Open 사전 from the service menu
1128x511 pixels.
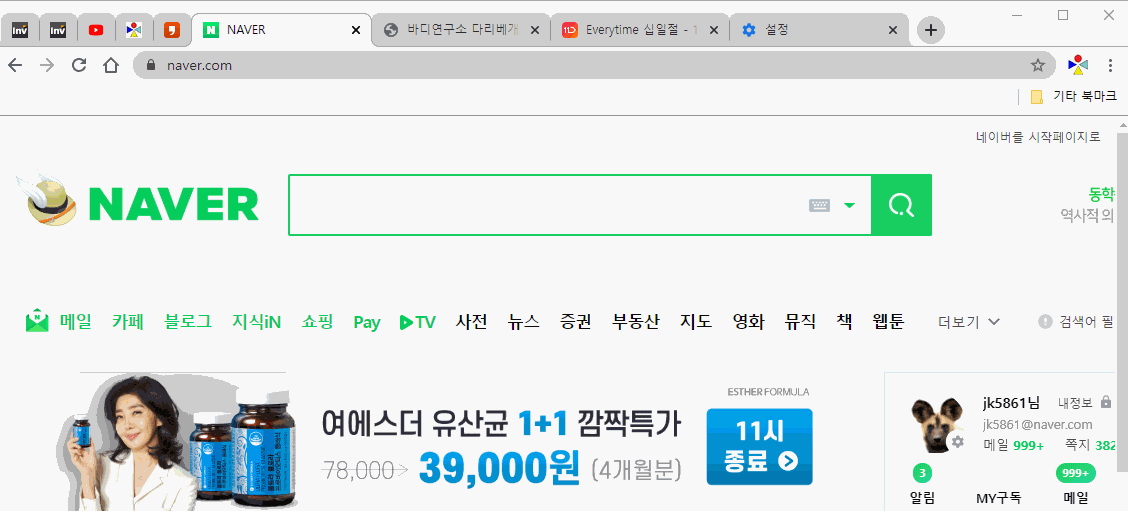point(472,322)
